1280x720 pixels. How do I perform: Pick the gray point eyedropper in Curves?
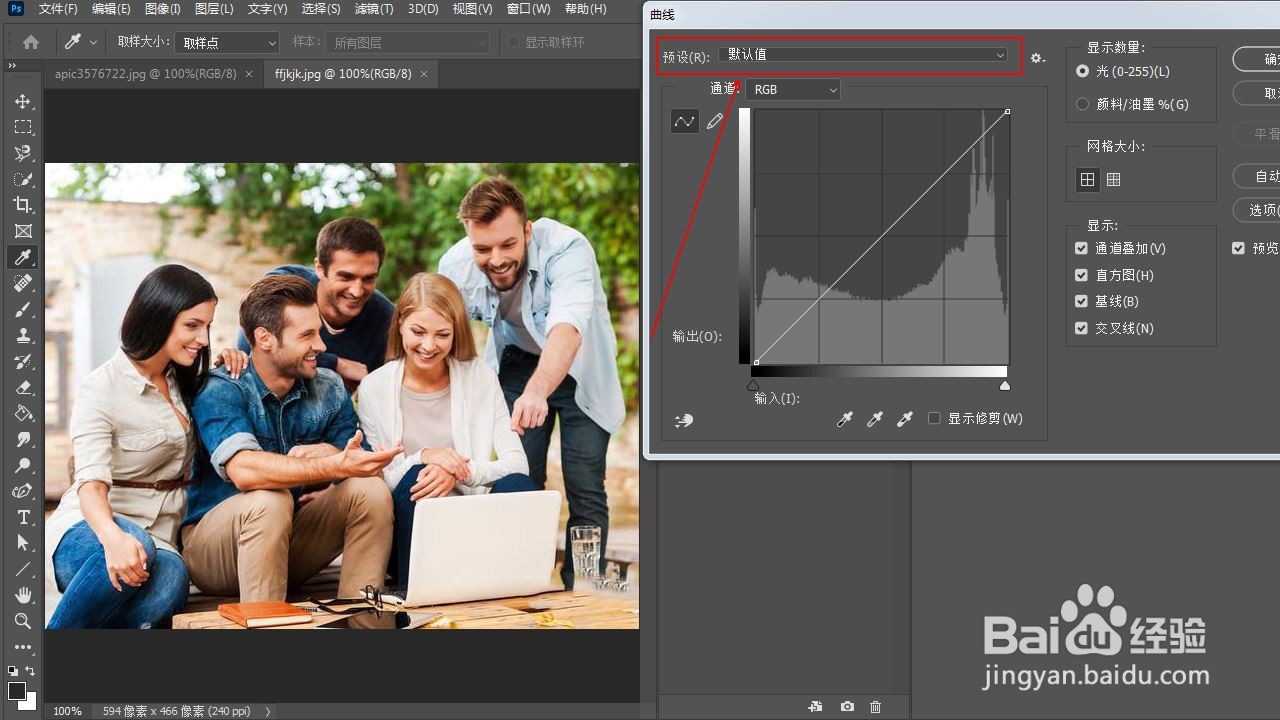tap(875, 420)
